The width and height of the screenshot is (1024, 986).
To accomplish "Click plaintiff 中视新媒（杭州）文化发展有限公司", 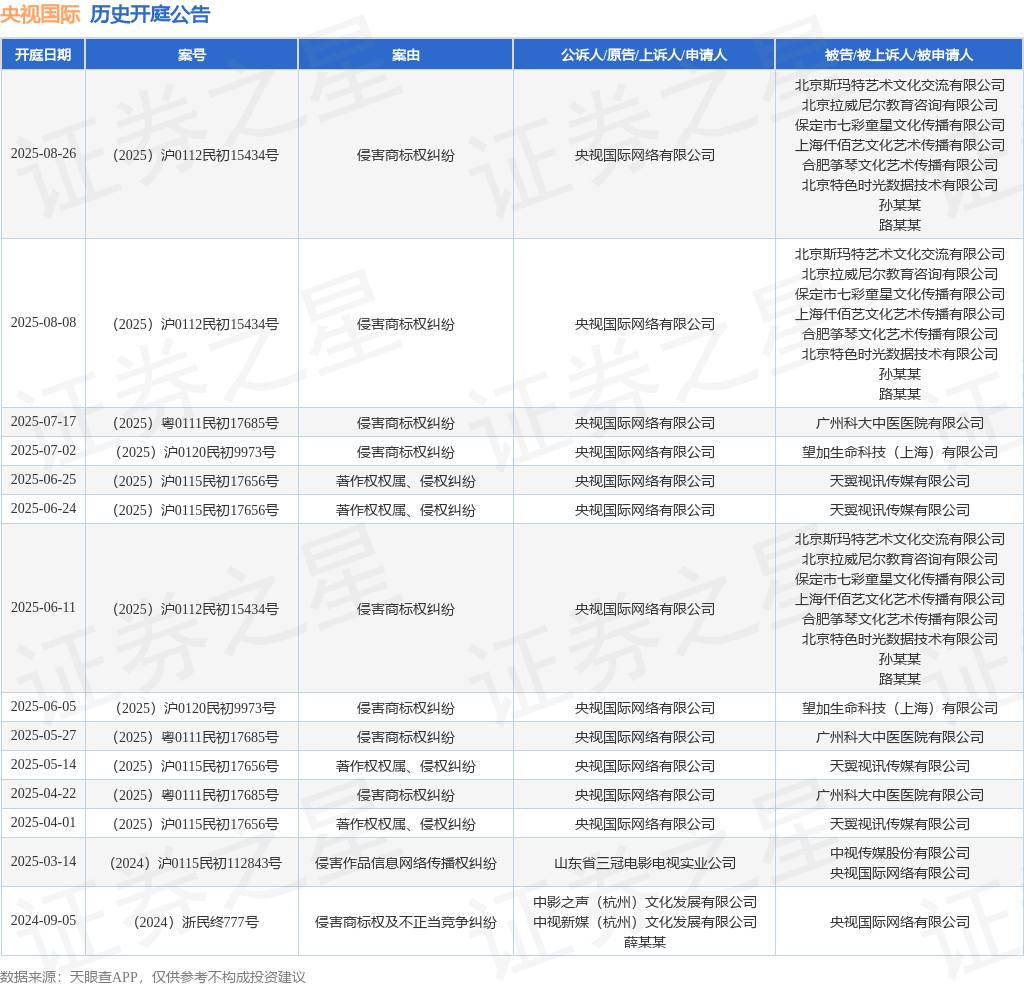I will [x=645, y=922].
